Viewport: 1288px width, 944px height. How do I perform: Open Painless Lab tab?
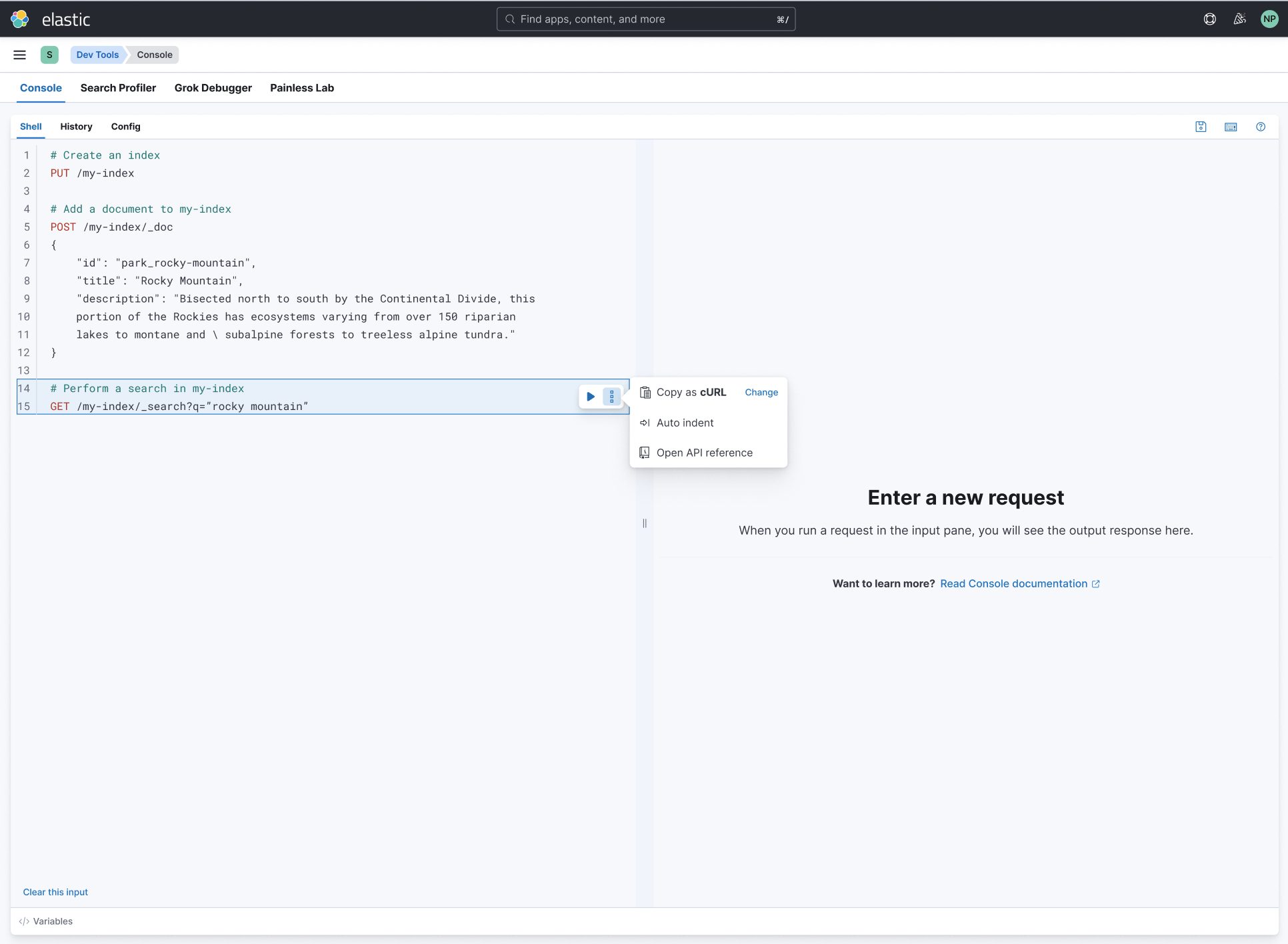coord(302,88)
